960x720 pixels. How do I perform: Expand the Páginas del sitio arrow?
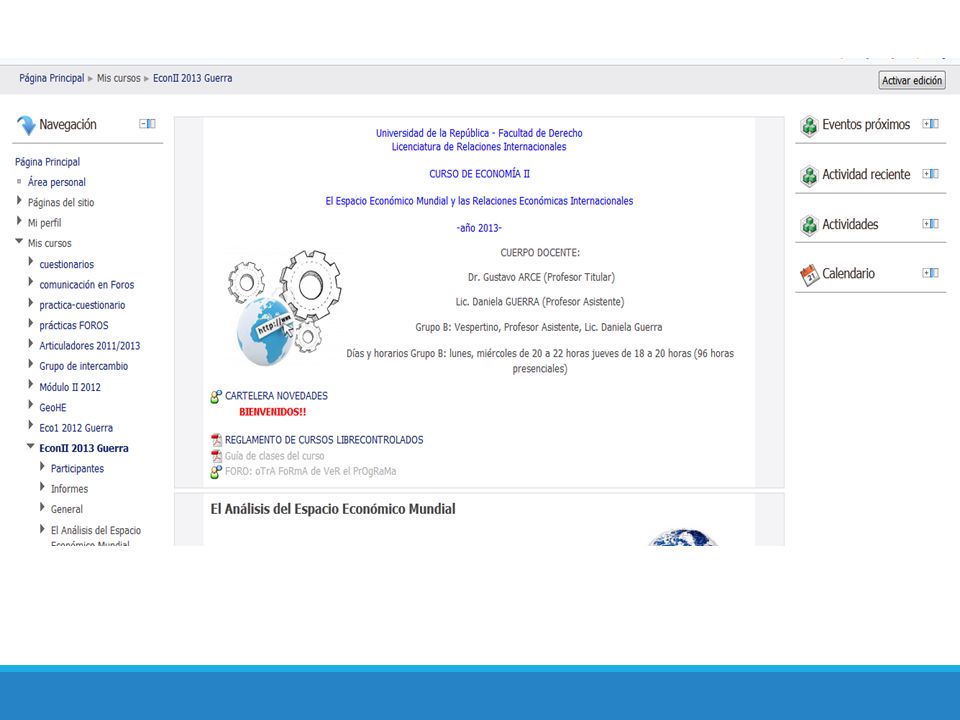click(19, 201)
